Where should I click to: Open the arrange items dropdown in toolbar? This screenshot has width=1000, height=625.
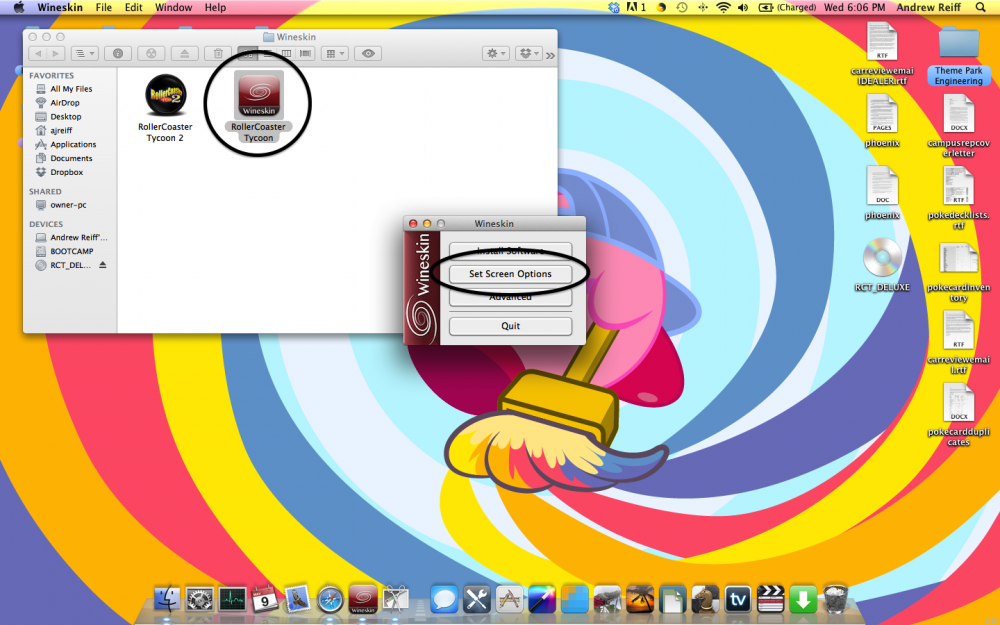coord(335,53)
